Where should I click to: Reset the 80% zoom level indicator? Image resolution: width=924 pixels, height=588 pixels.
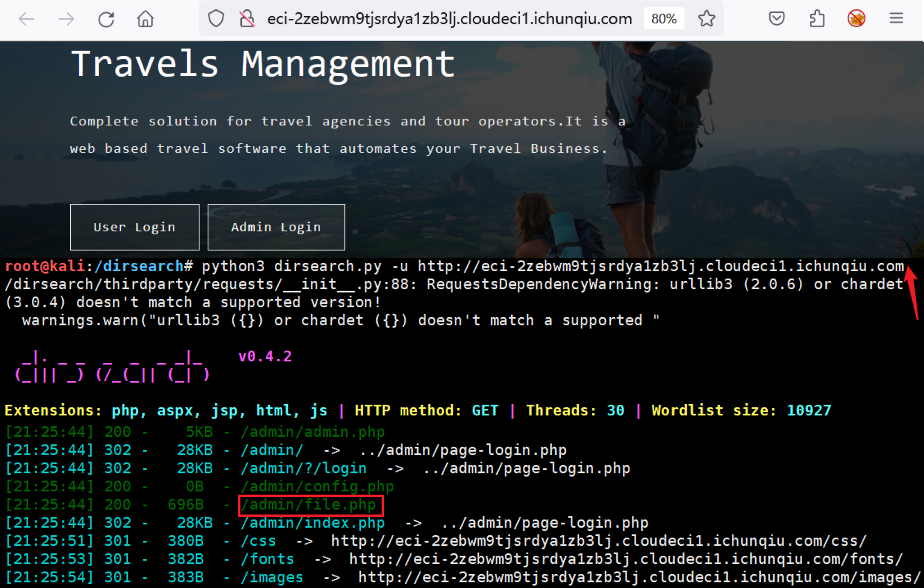point(664,19)
